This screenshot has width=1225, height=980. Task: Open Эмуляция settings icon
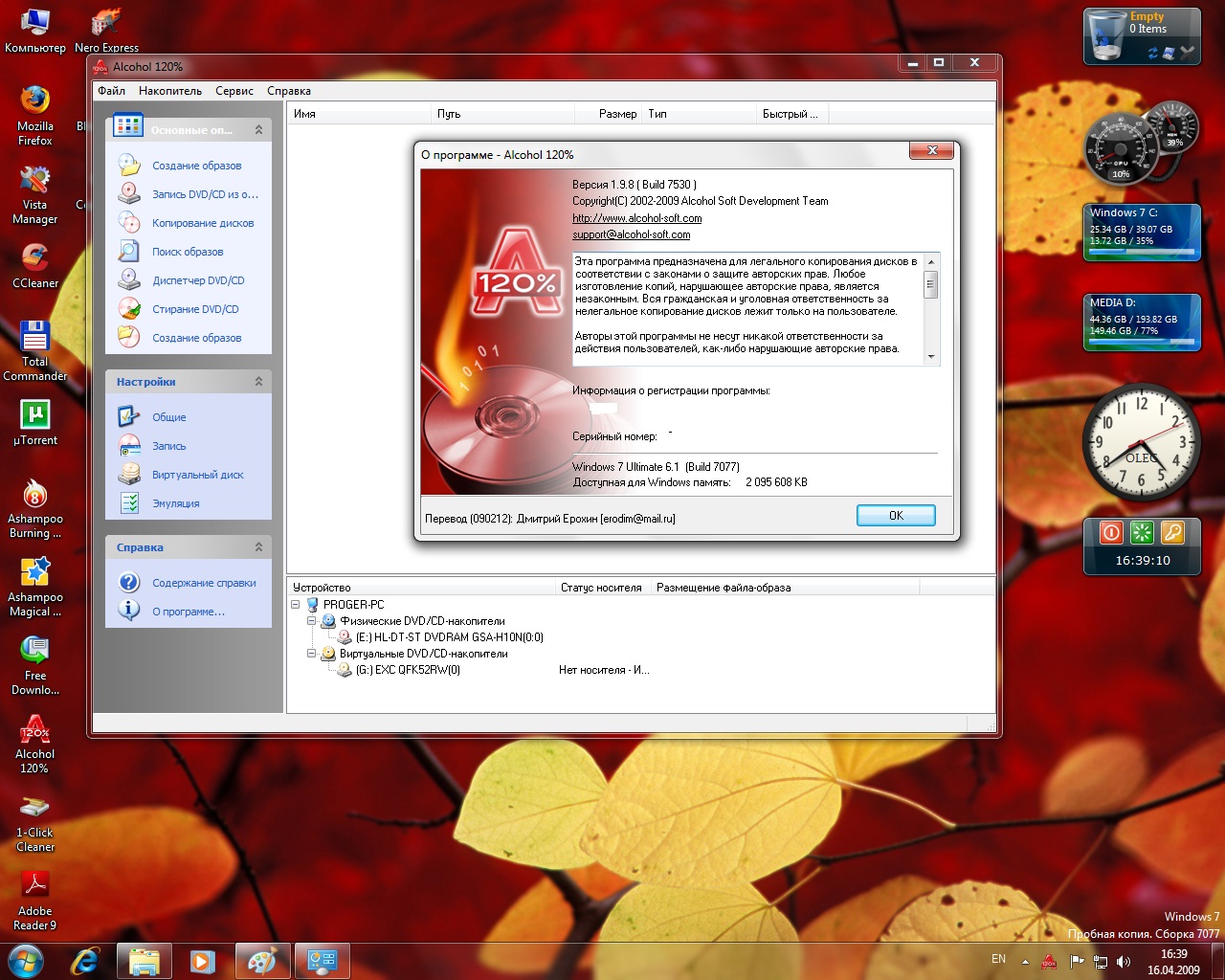[x=129, y=502]
